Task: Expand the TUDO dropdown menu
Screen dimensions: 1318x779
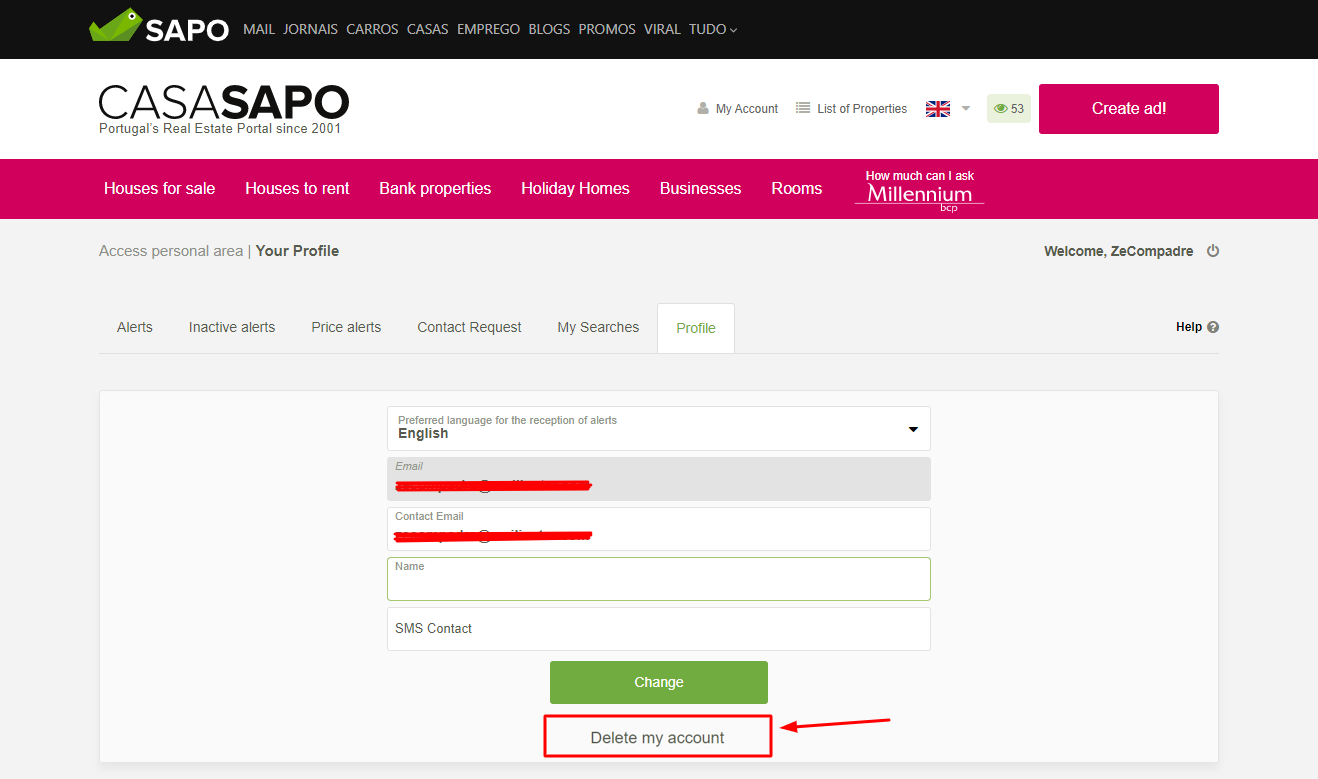Action: coord(712,29)
